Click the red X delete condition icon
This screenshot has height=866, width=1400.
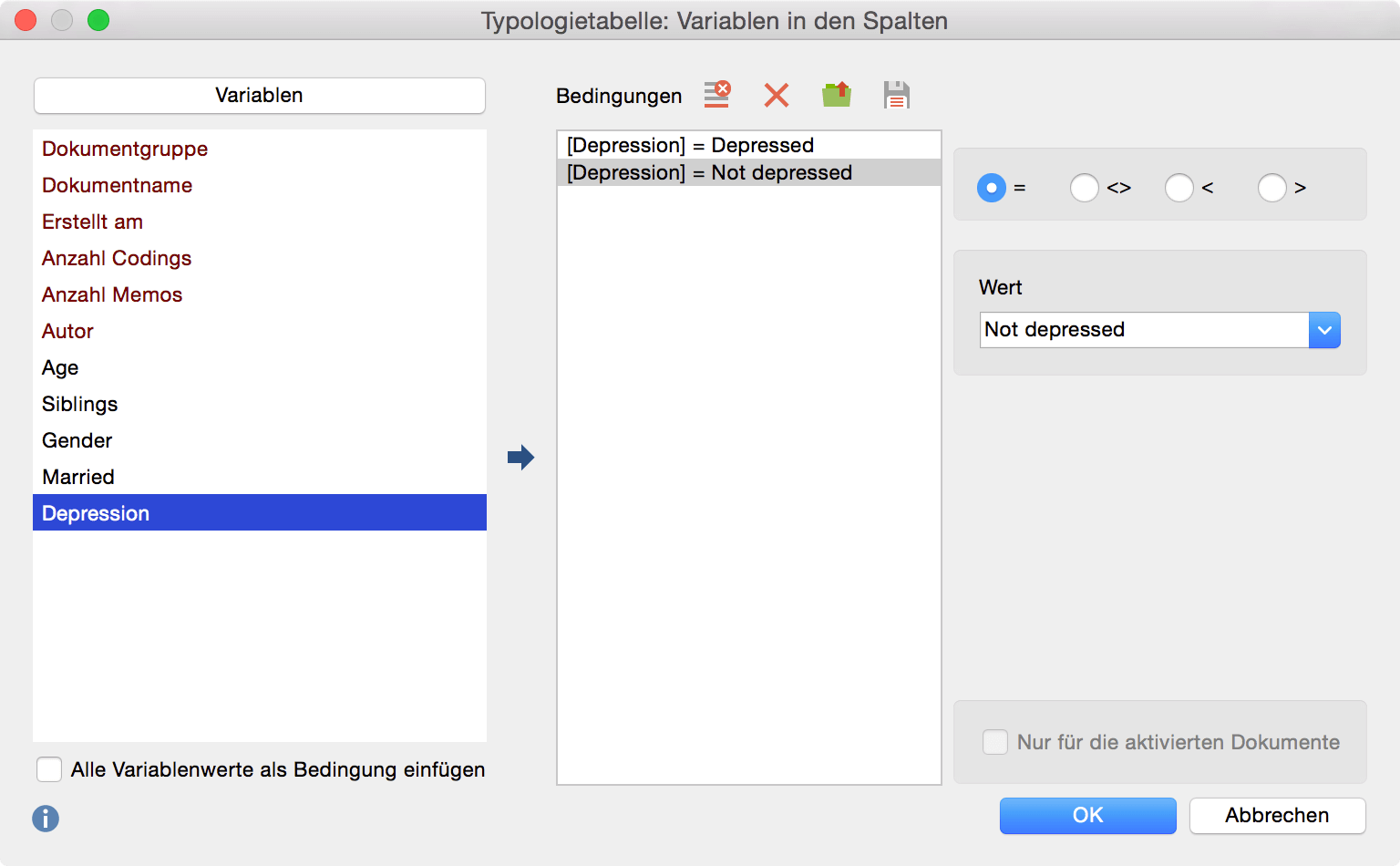(x=777, y=95)
